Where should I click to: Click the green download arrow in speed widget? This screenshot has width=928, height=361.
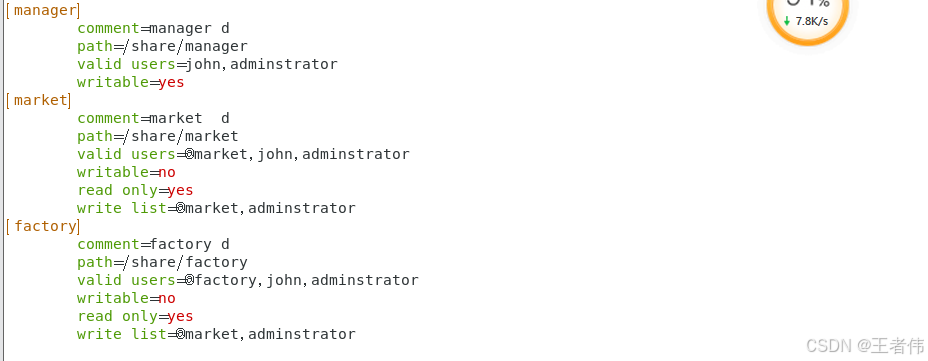pyautogui.click(x=787, y=21)
